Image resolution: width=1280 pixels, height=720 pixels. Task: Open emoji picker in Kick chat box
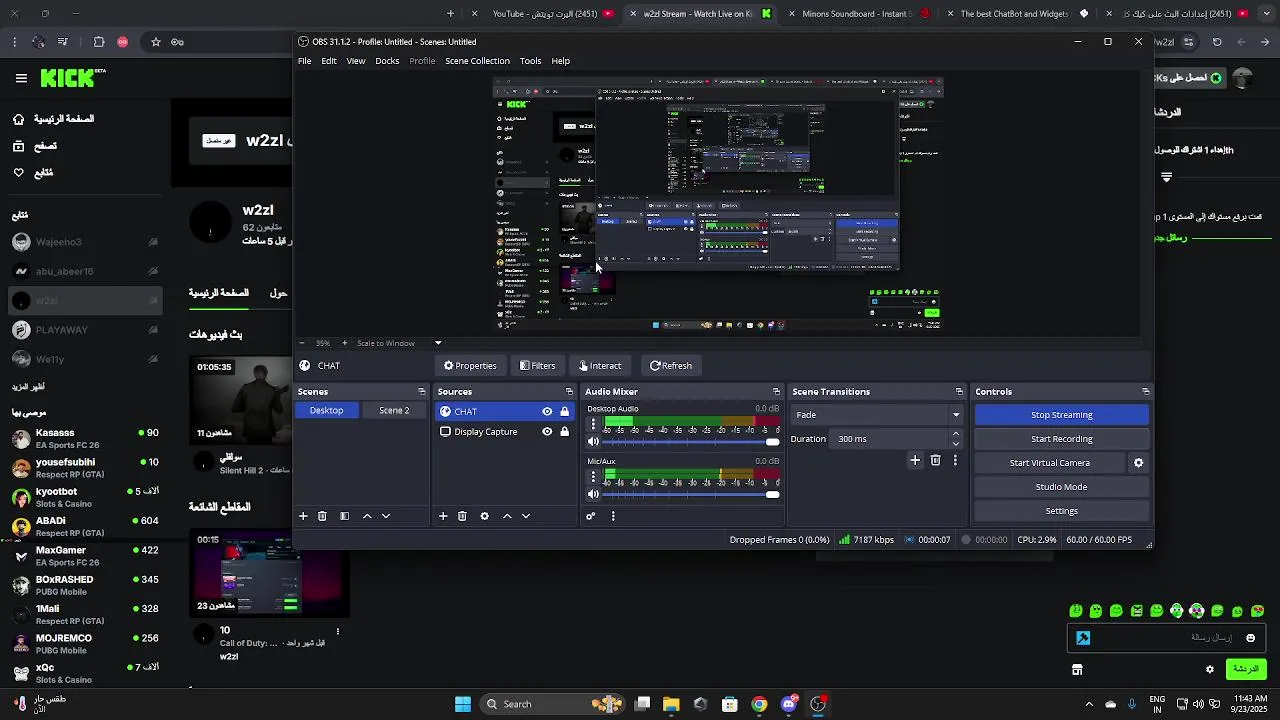(1250, 638)
